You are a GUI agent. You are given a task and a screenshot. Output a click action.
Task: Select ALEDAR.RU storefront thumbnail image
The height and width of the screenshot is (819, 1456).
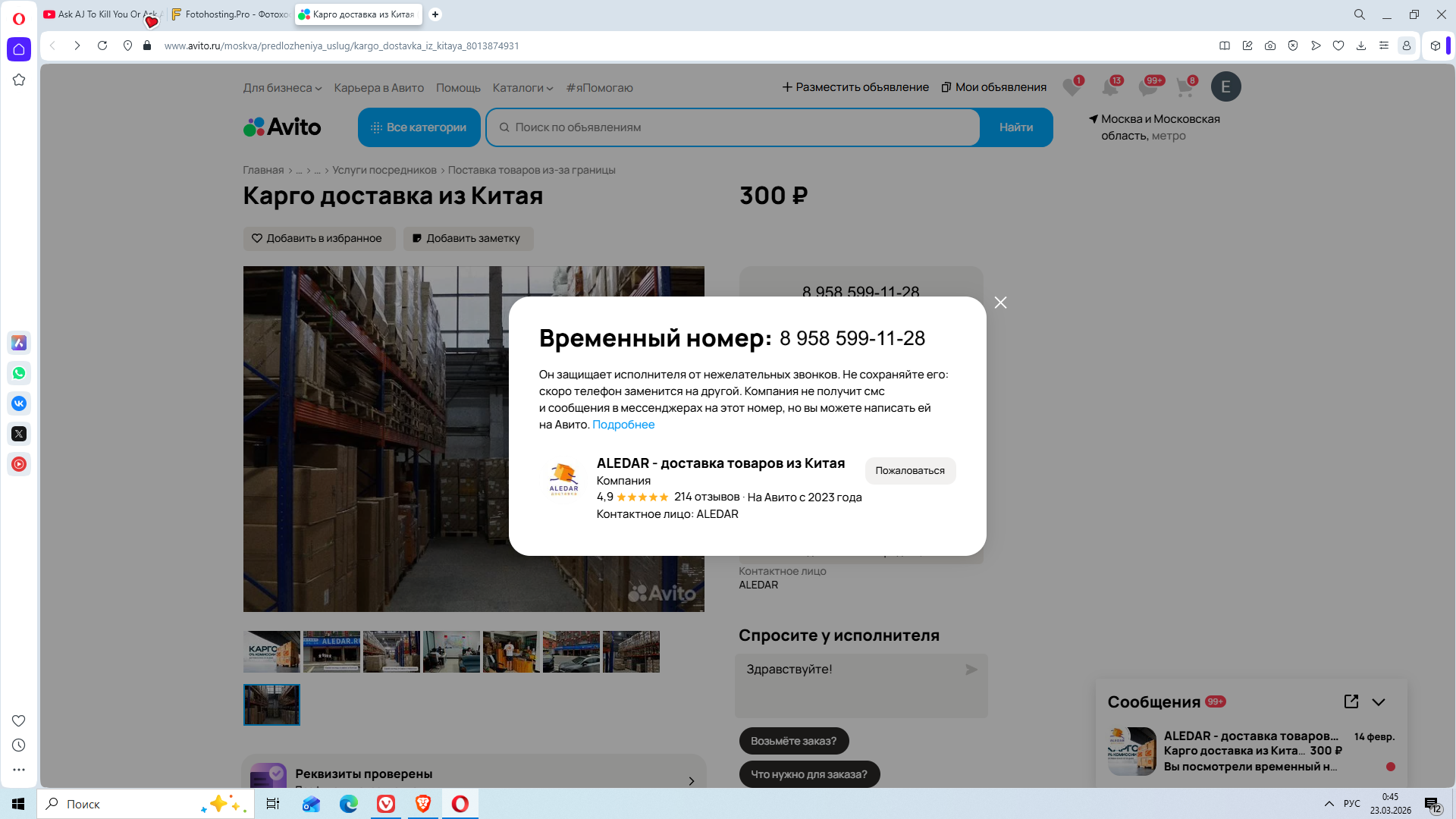[331, 651]
